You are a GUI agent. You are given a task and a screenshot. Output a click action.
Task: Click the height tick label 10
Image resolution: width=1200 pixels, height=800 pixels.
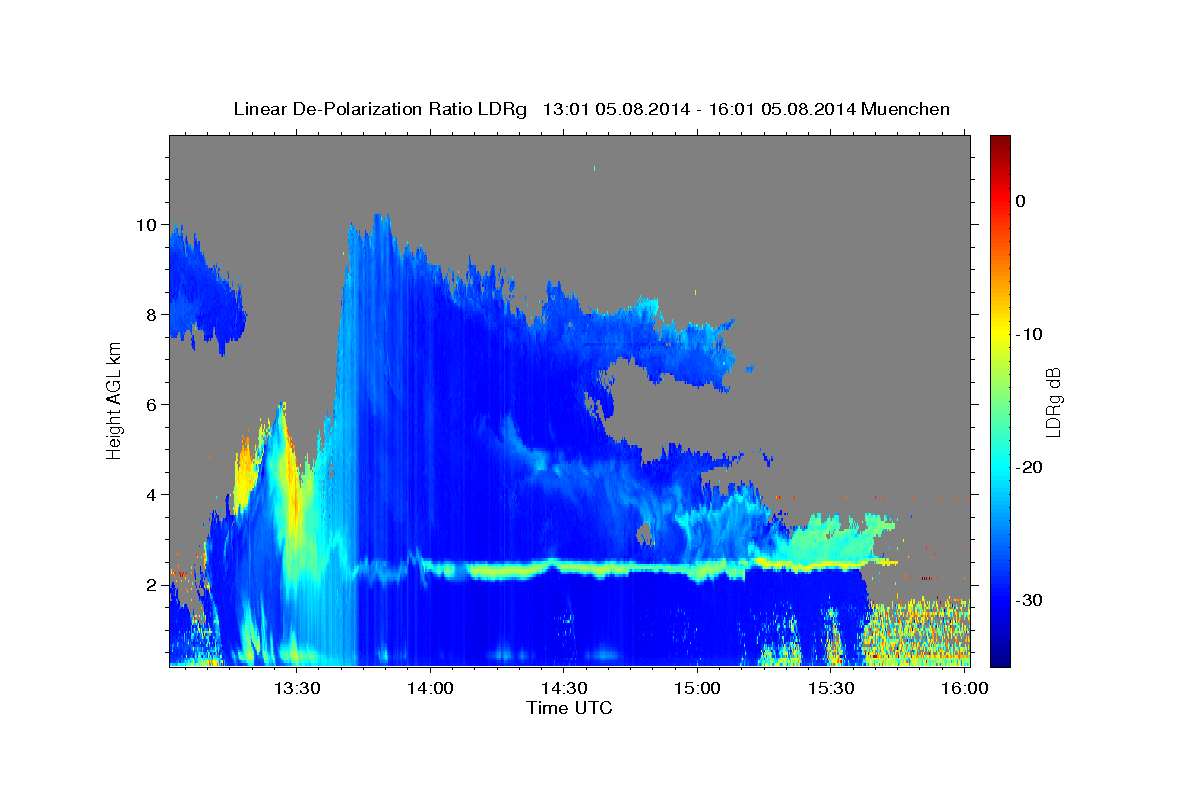(148, 225)
